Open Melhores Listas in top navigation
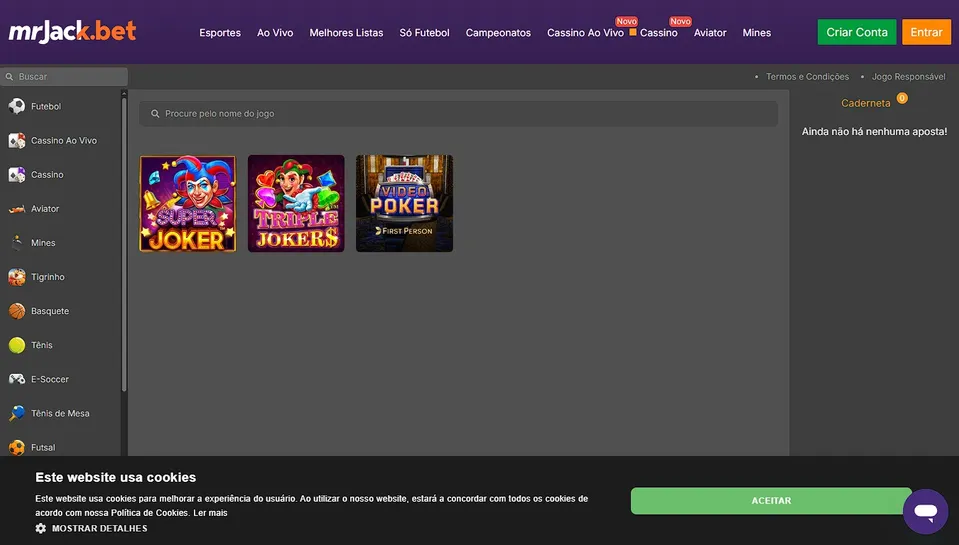Image resolution: width=959 pixels, height=545 pixels. (x=346, y=32)
